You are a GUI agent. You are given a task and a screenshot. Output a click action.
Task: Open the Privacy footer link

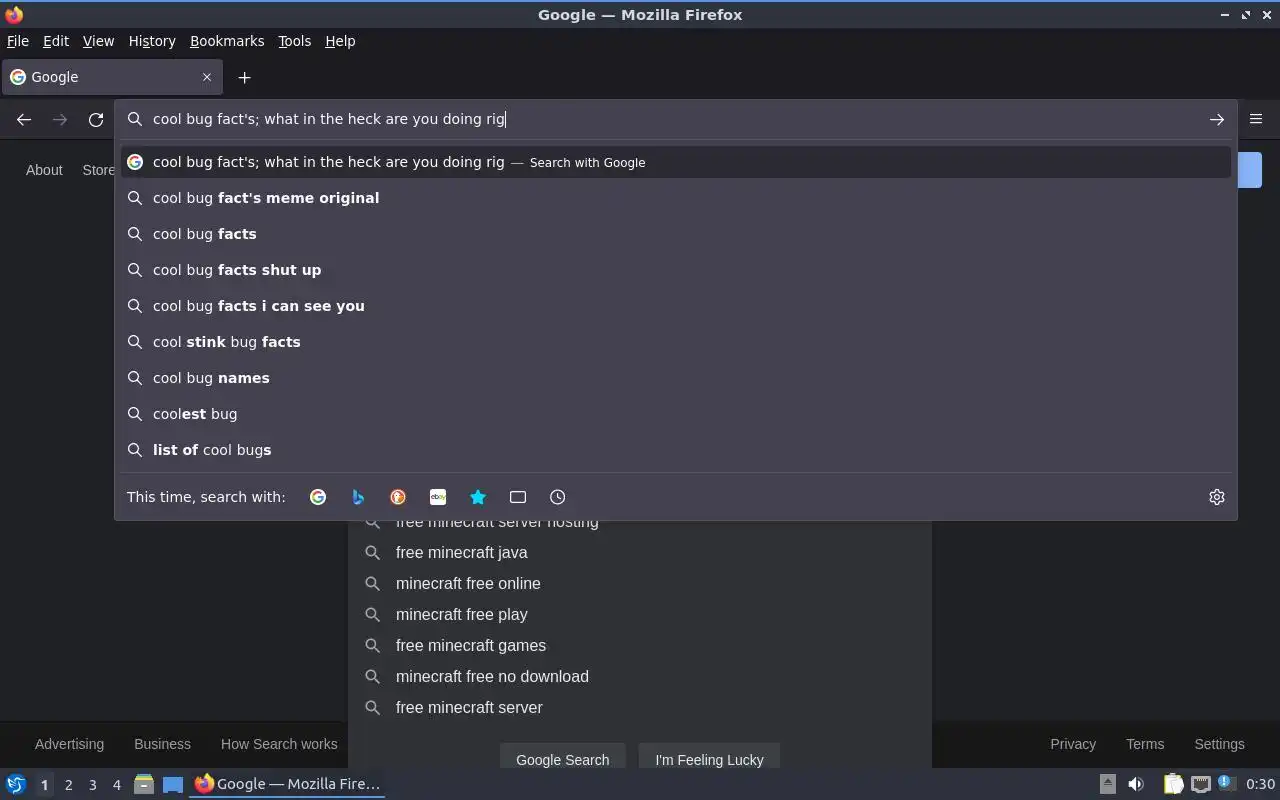click(1073, 744)
